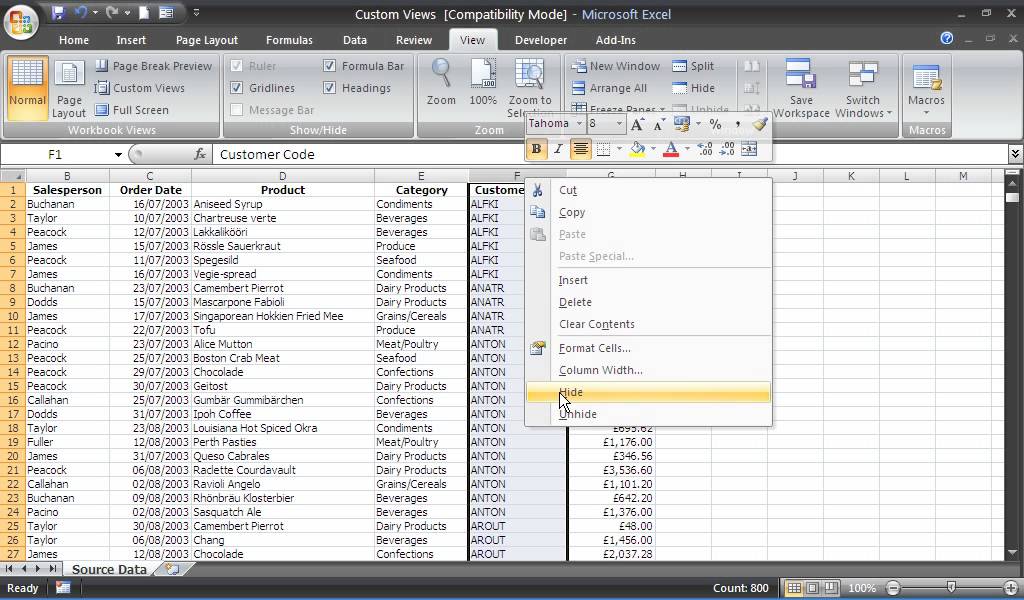
Task: Apply red font color from mini toolbar
Action: click(x=671, y=149)
